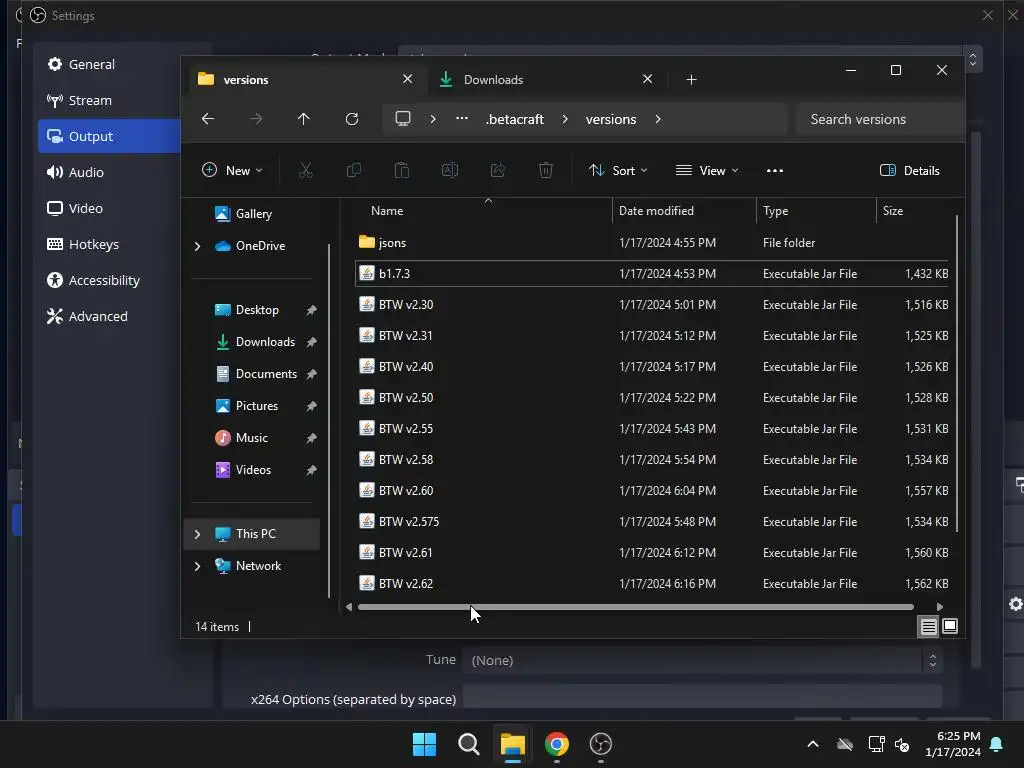Add a new Explorer tab

[x=692, y=80]
